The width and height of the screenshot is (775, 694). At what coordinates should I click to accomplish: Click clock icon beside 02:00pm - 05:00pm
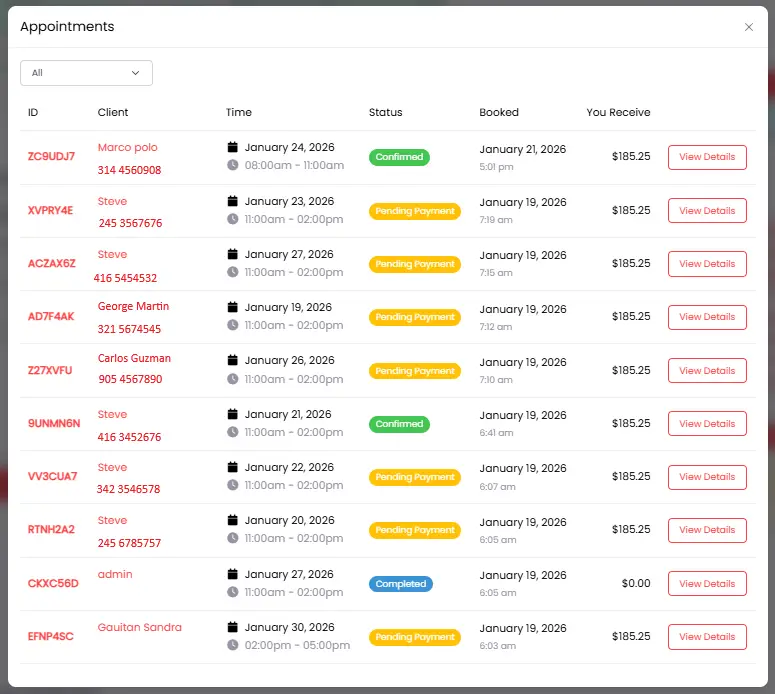pos(233,645)
